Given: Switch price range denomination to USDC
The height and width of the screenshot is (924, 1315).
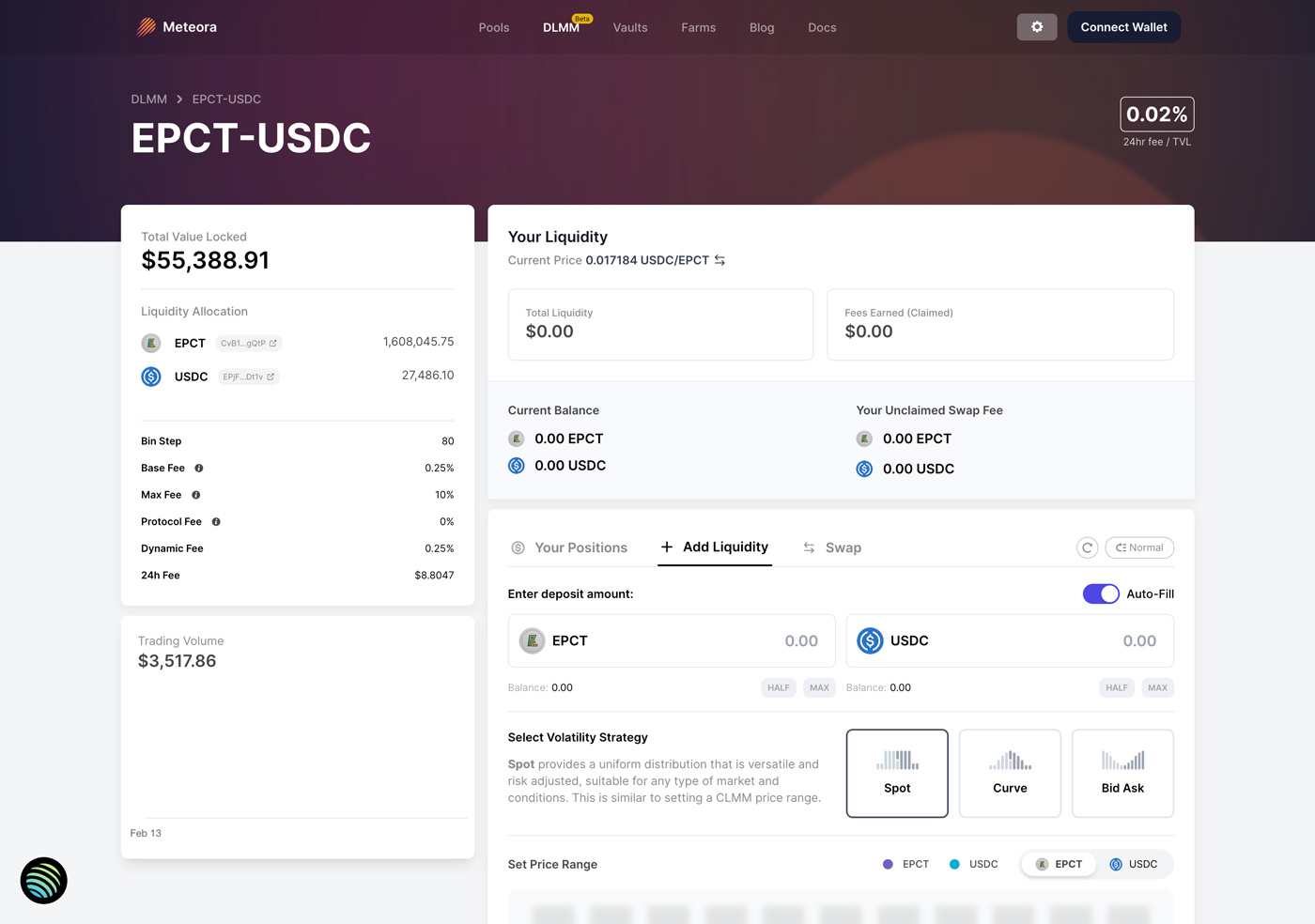Looking at the screenshot, I should (1134, 864).
